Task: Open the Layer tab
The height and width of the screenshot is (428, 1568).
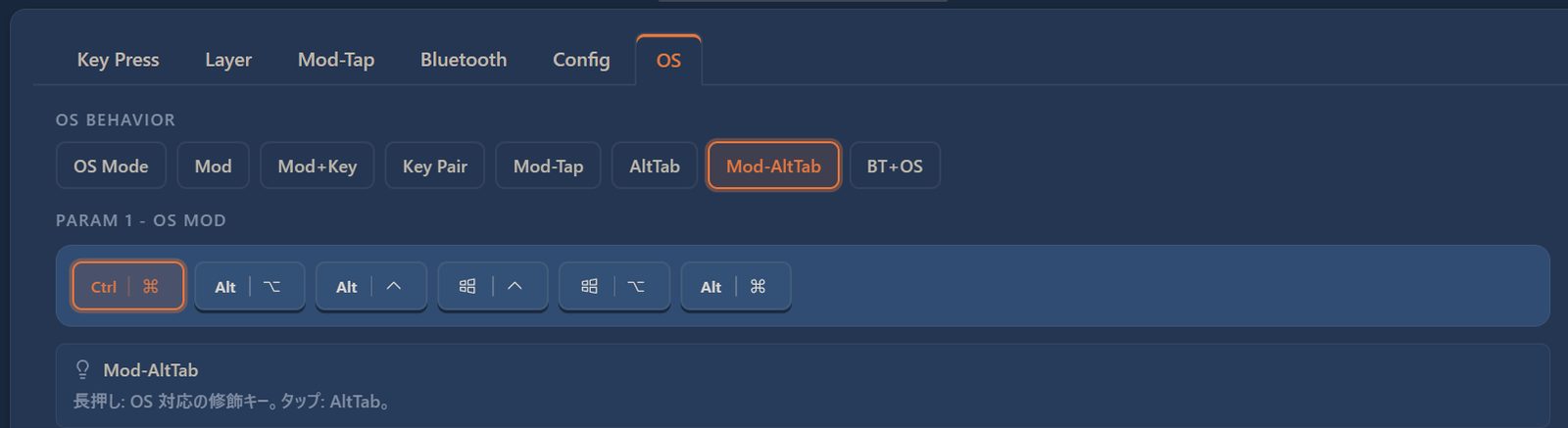Action: [228, 60]
